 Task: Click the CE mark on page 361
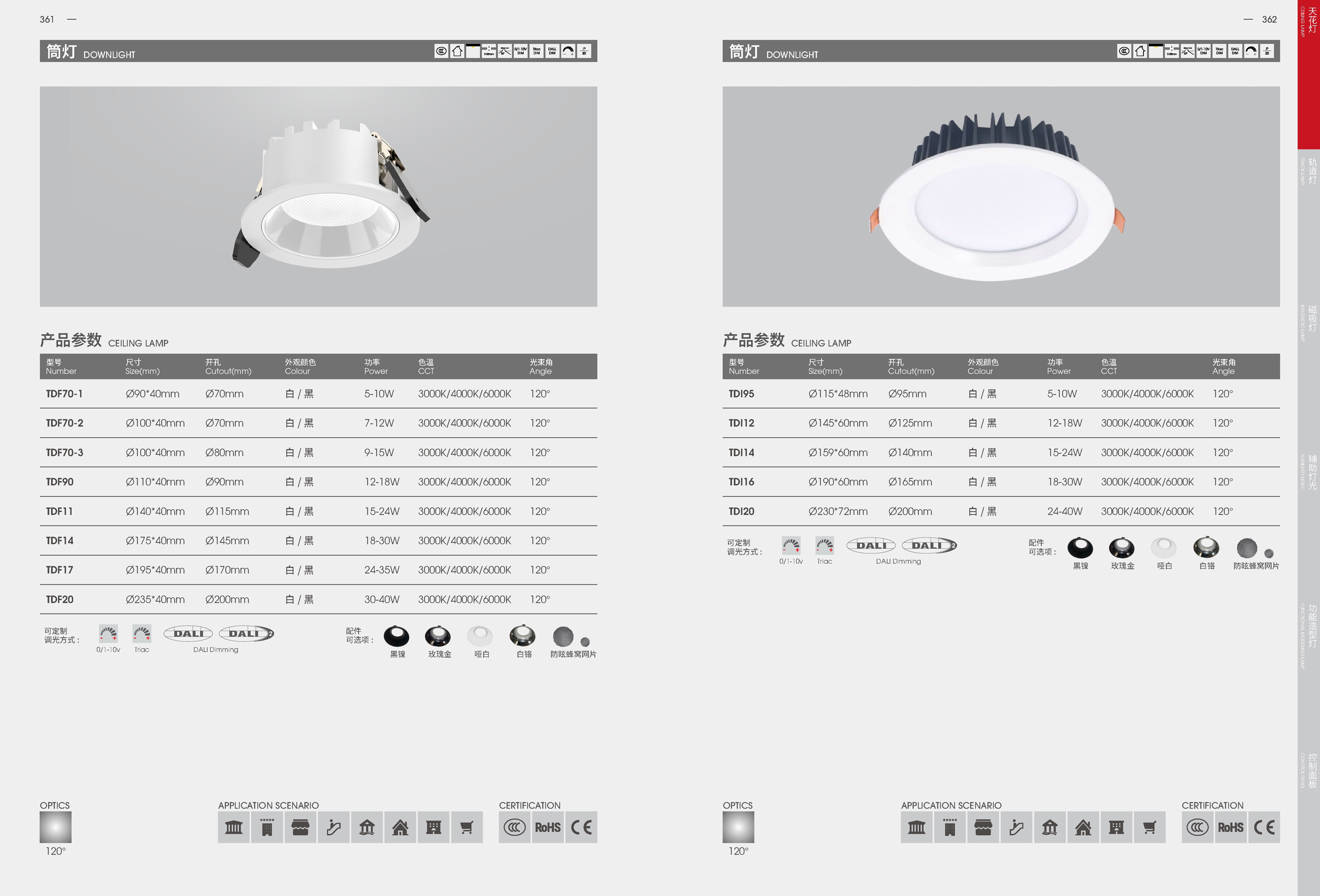click(x=581, y=827)
